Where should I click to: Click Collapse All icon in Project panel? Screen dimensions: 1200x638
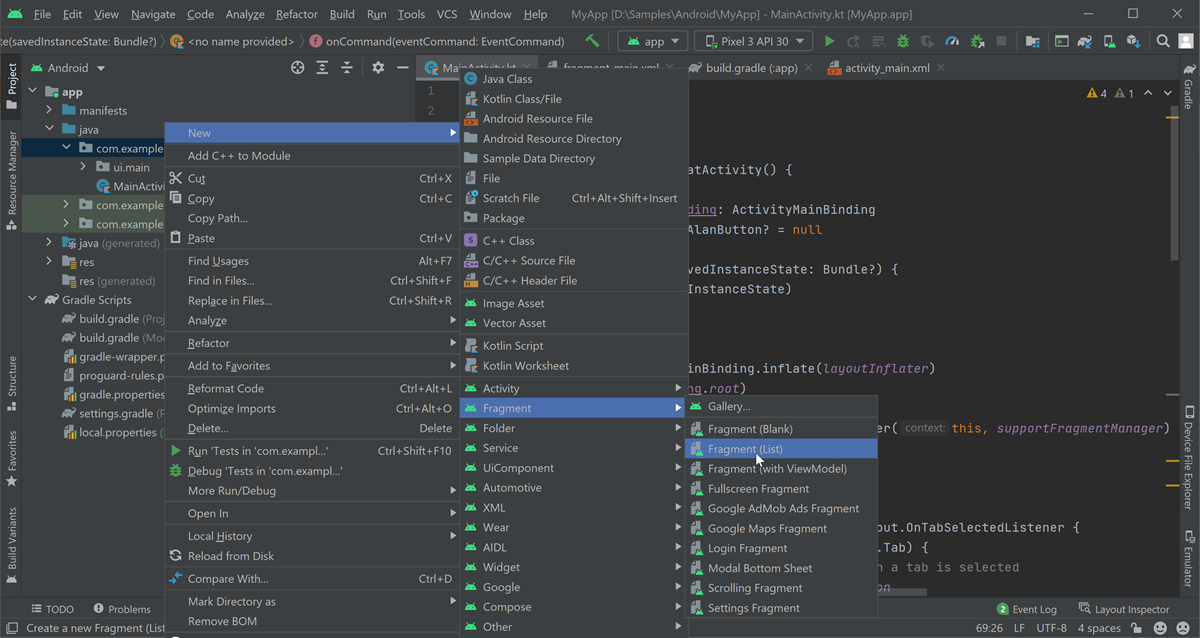347,68
